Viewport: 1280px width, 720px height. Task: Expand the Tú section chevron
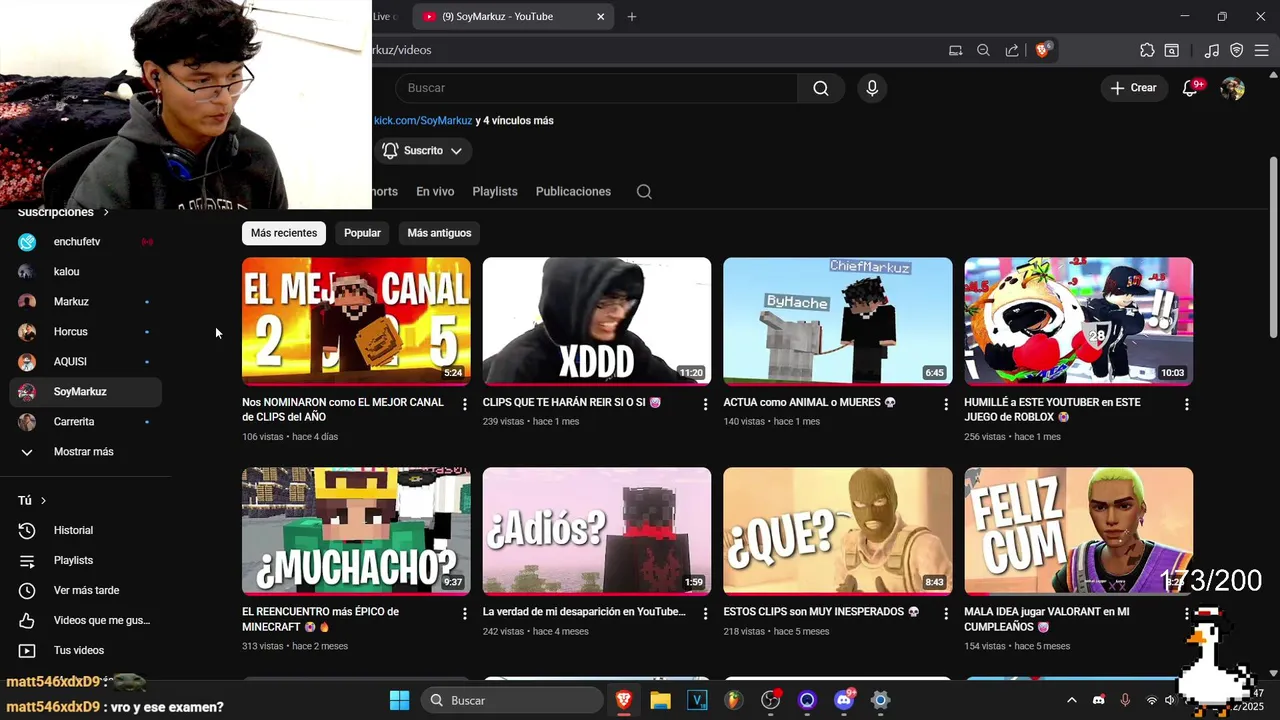(x=43, y=501)
